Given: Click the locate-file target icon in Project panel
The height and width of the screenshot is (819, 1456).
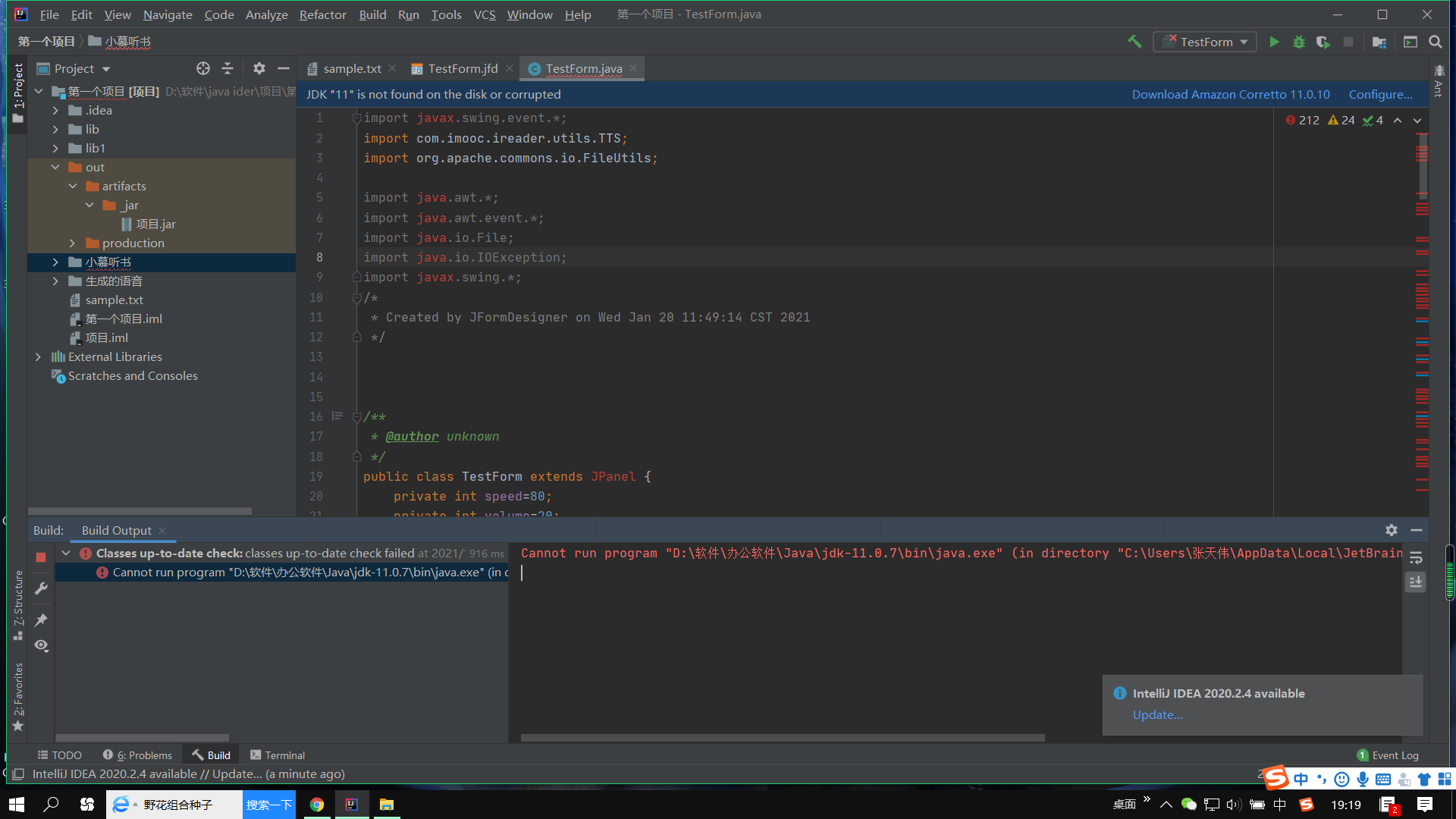Looking at the screenshot, I should coord(203,68).
